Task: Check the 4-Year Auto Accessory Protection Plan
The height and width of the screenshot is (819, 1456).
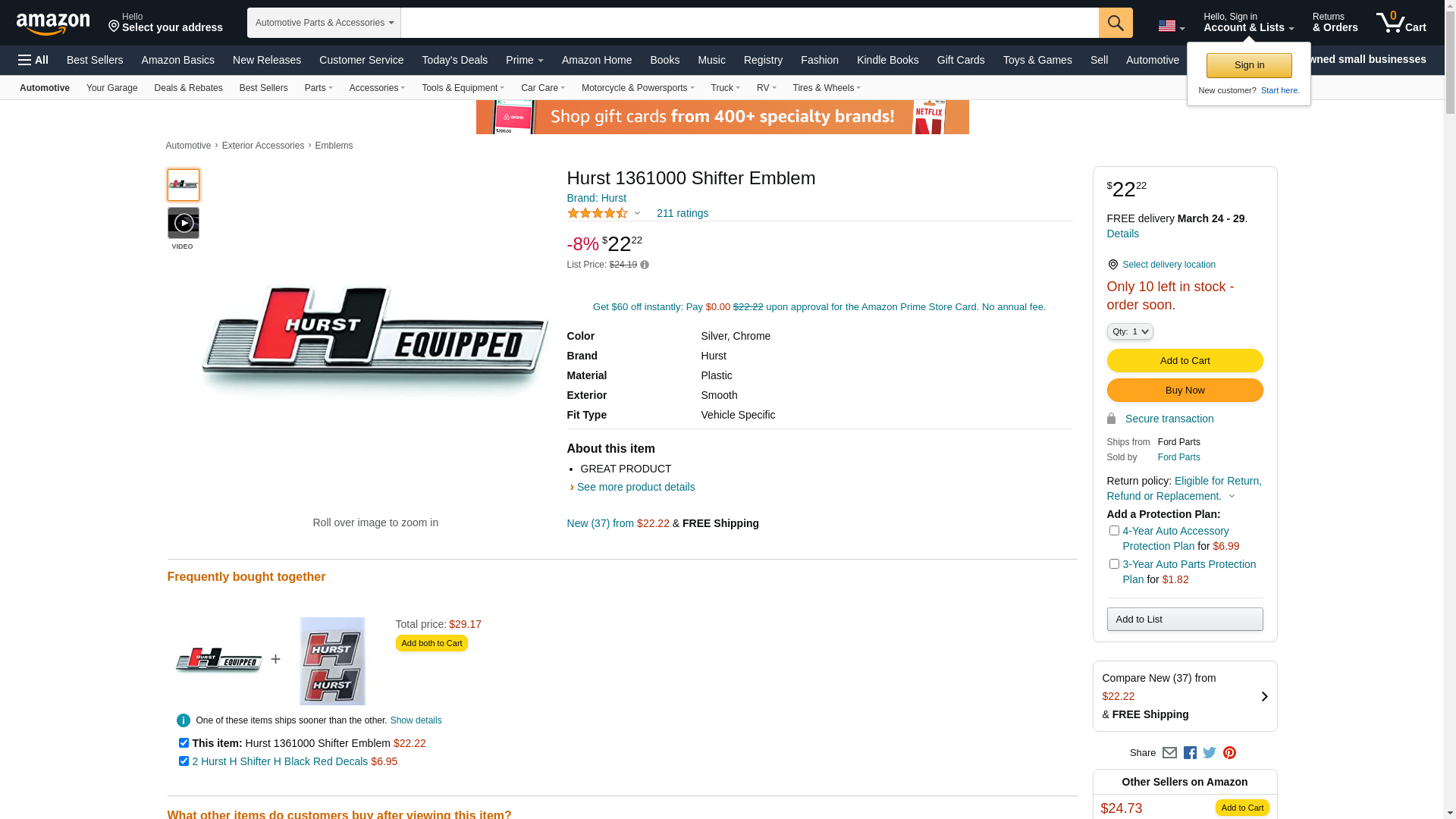Action: (x=1114, y=531)
